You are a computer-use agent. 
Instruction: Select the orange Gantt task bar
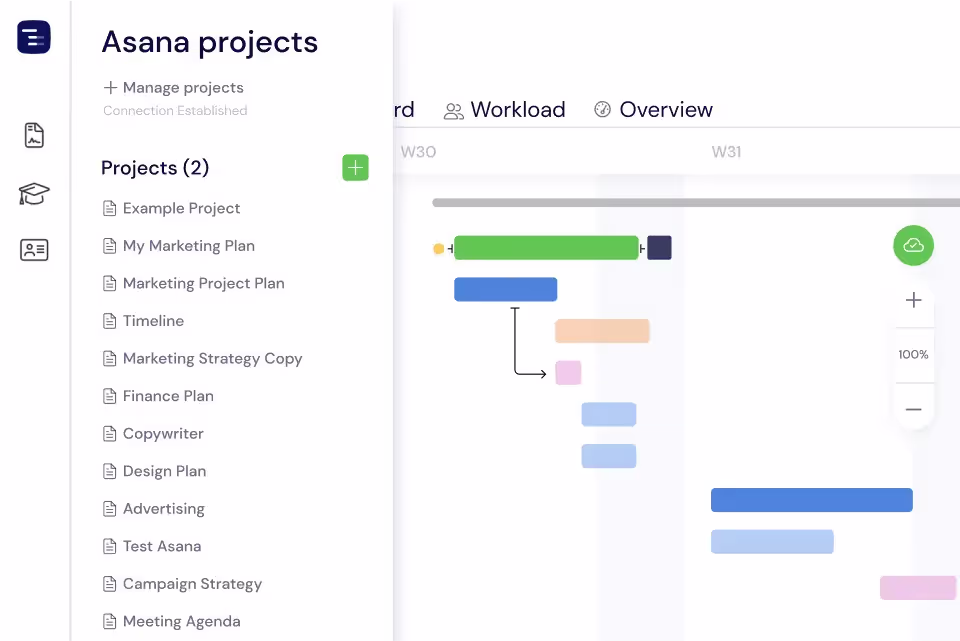pos(602,331)
